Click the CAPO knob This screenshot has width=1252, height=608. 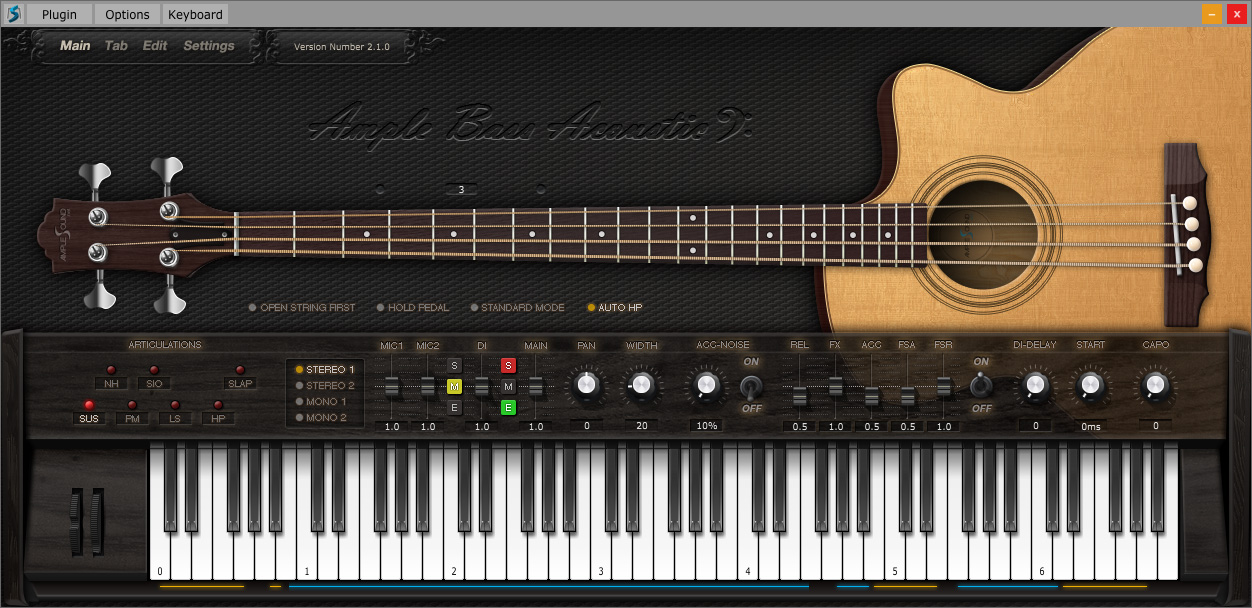1155,385
